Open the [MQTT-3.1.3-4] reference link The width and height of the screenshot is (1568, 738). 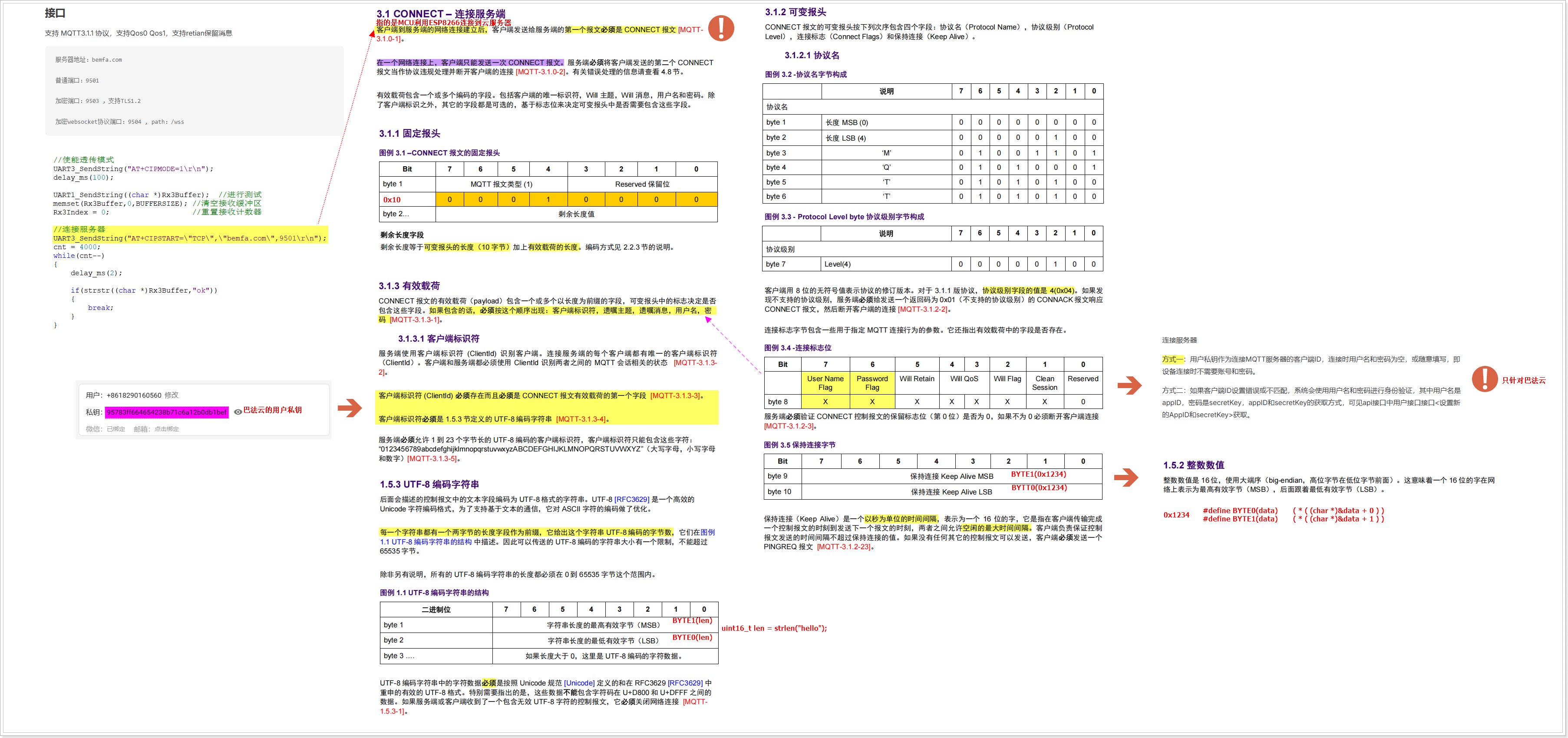point(581,418)
